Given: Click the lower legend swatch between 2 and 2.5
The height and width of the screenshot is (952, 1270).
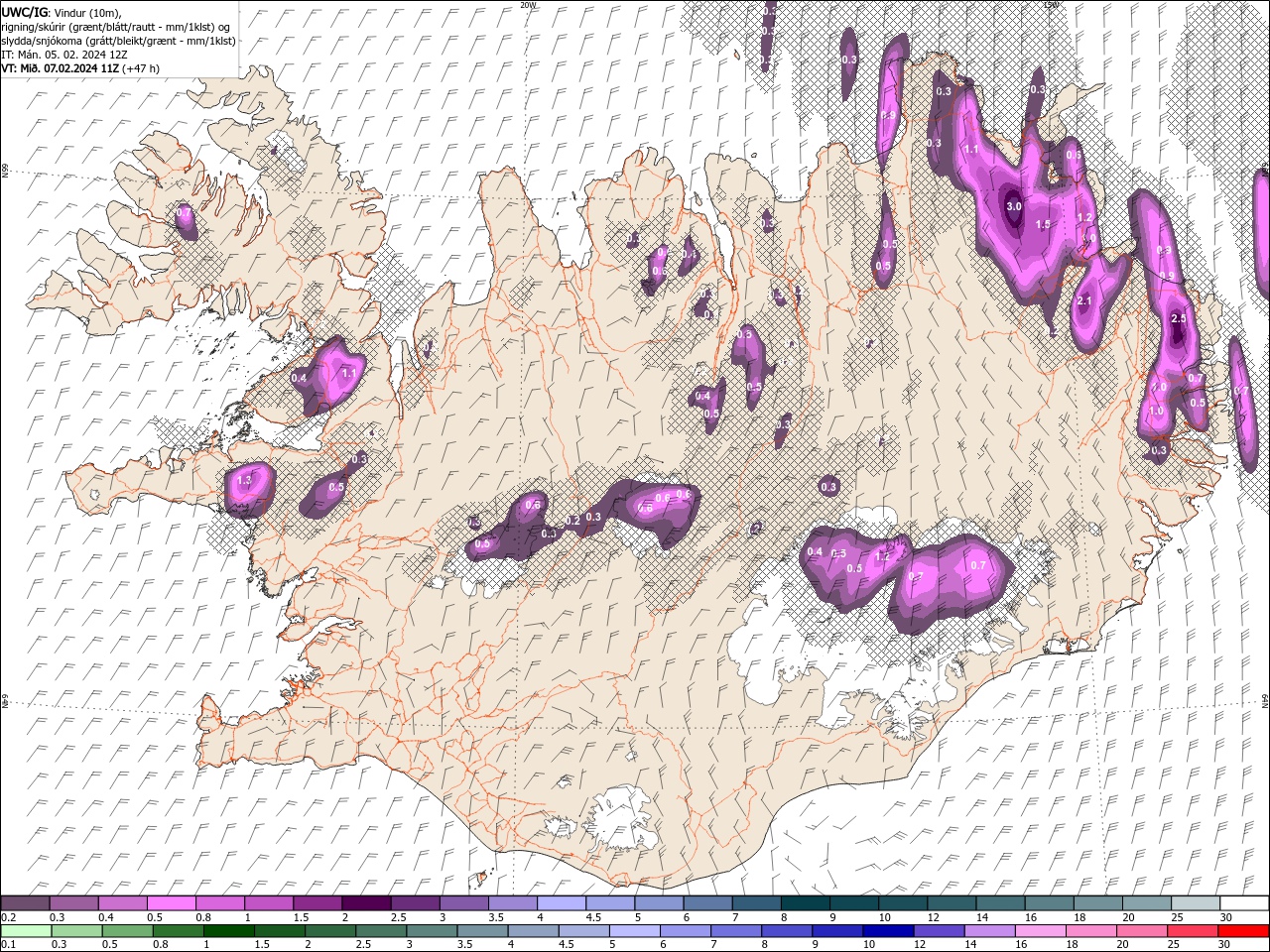Looking at the screenshot, I should click(329, 930).
